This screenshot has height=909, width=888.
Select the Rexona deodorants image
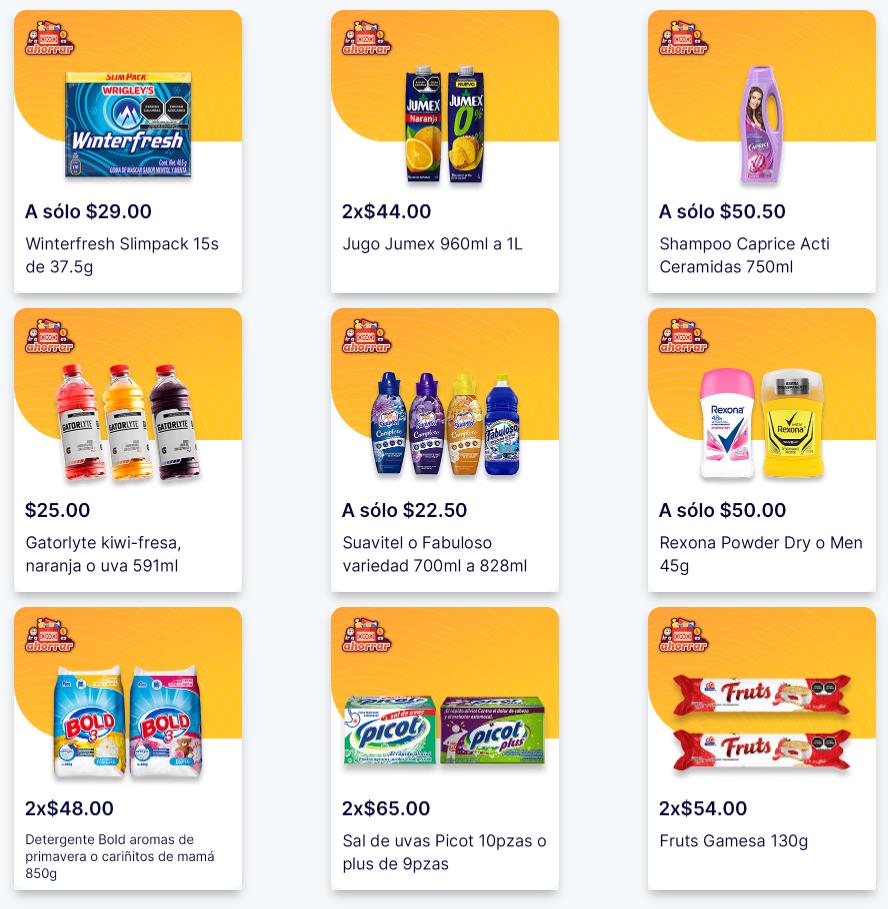coord(762,423)
